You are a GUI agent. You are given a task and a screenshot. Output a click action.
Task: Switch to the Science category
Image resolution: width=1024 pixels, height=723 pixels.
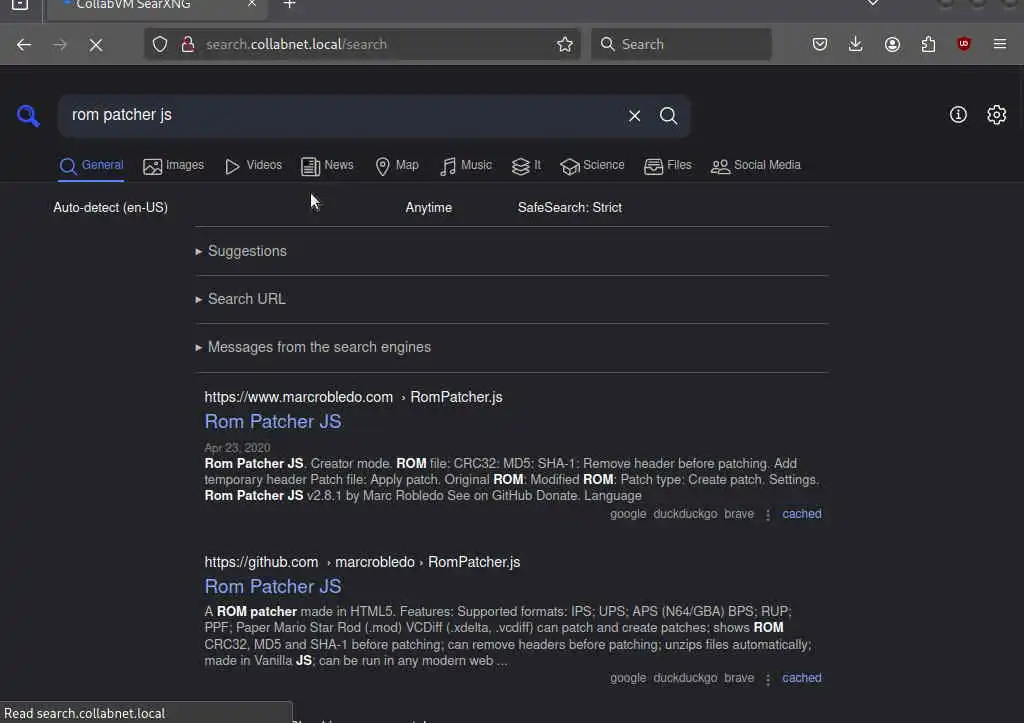[592, 166]
